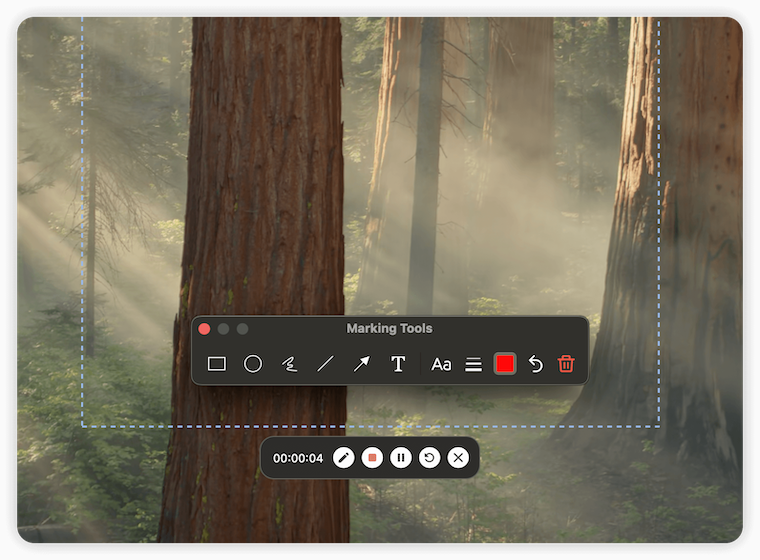The height and width of the screenshot is (560, 760).
Task: Choose the freehand scribble tool
Action: [x=289, y=364]
